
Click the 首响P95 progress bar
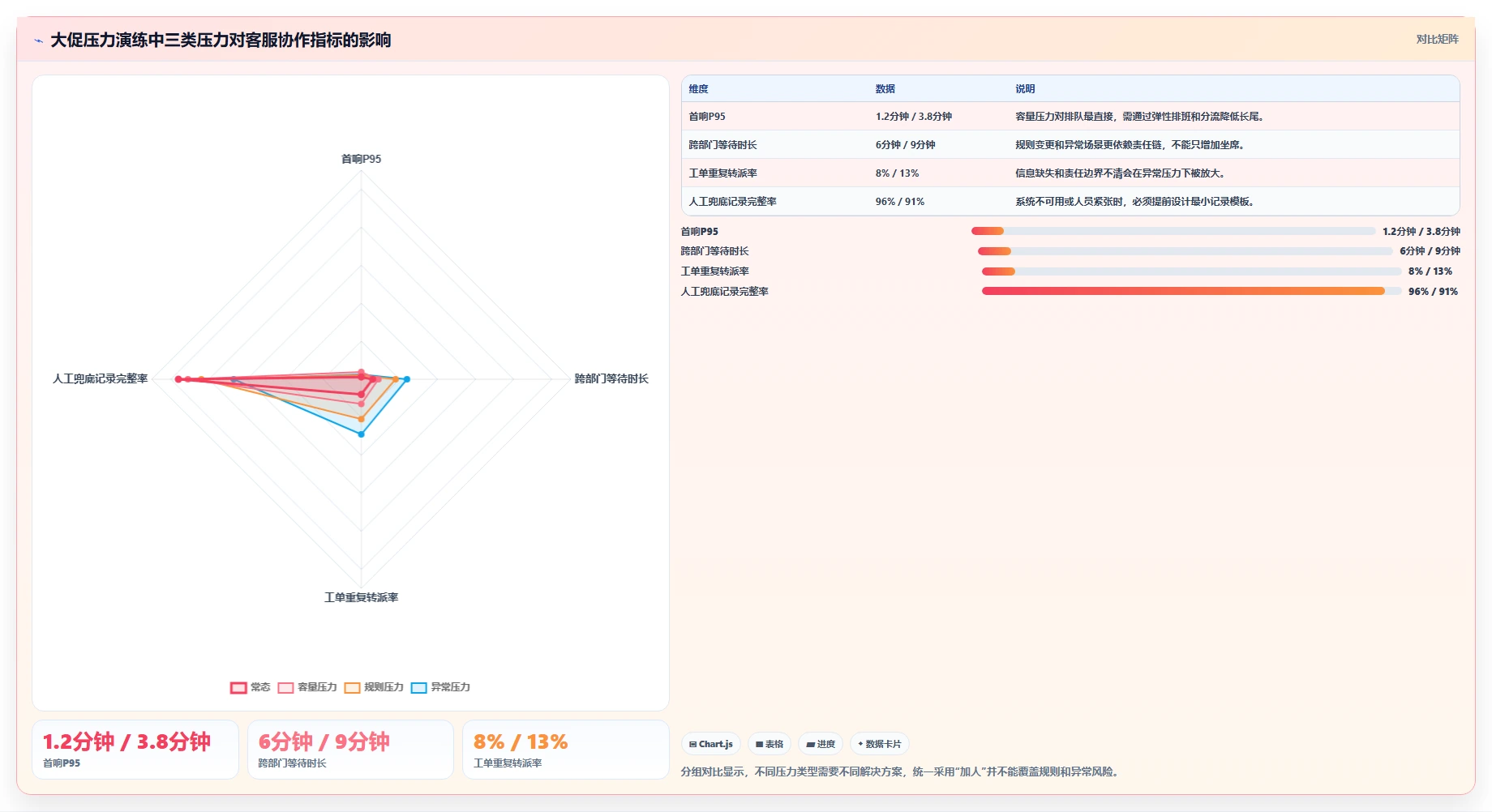[x=1173, y=231]
